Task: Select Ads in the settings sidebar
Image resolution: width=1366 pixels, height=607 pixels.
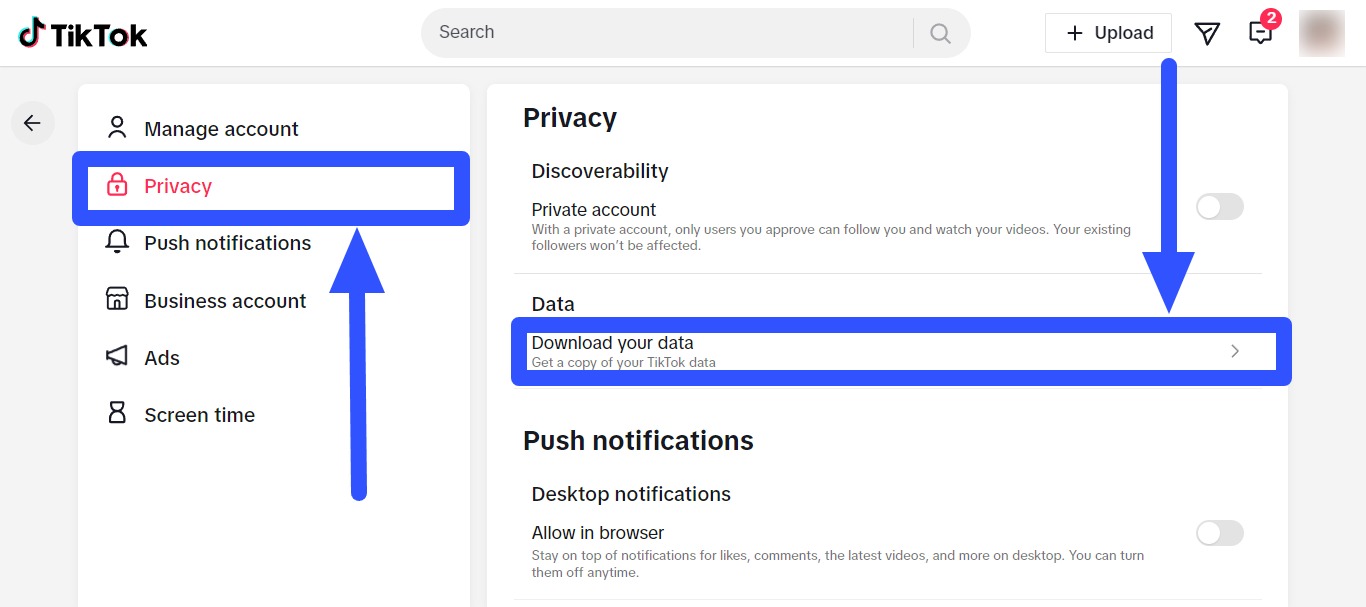Action: [x=162, y=358]
